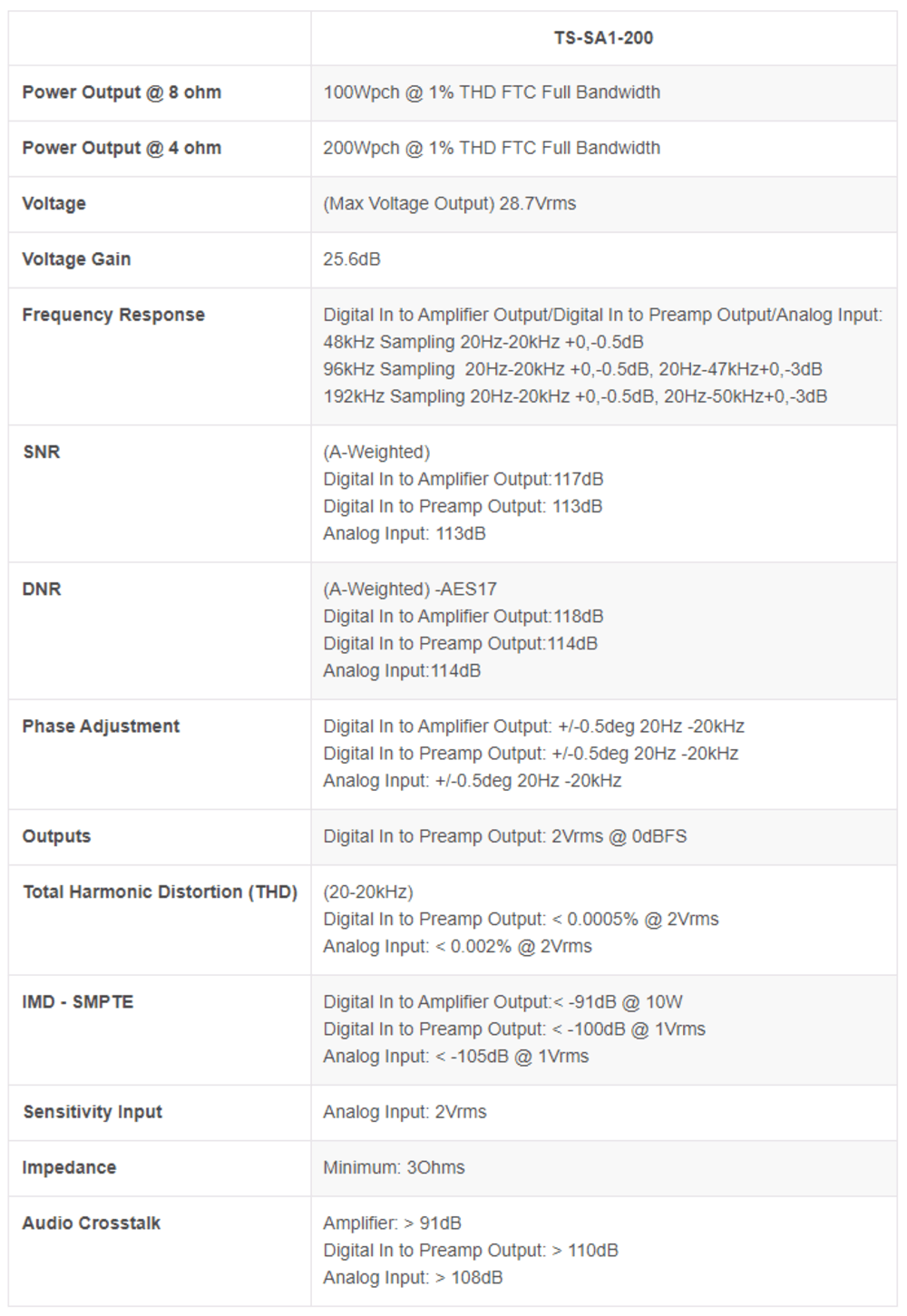Click the Outputs row label
The height and width of the screenshot is (1316, 907).
(56, 836)
